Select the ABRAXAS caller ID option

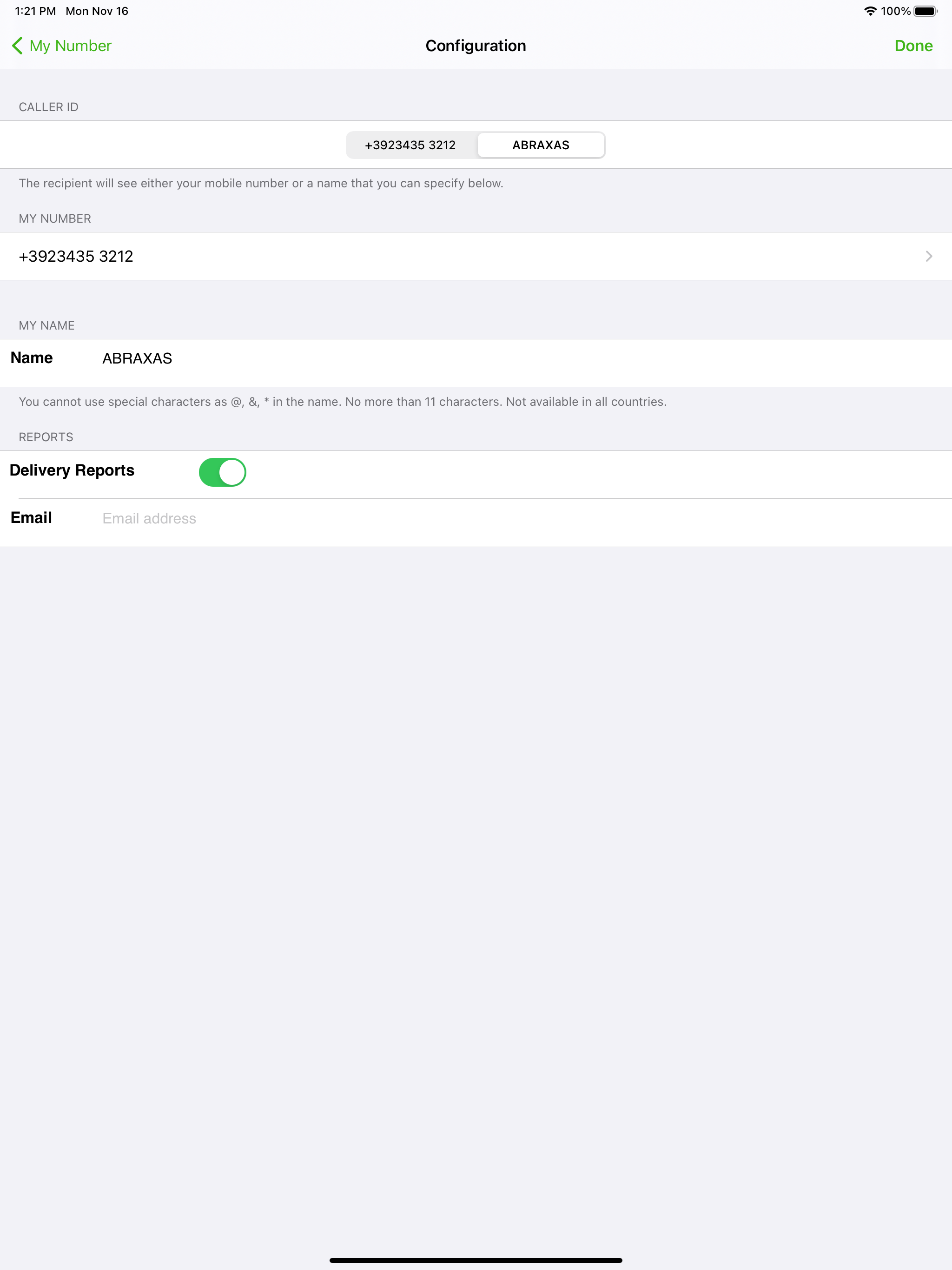pos(540,145)
